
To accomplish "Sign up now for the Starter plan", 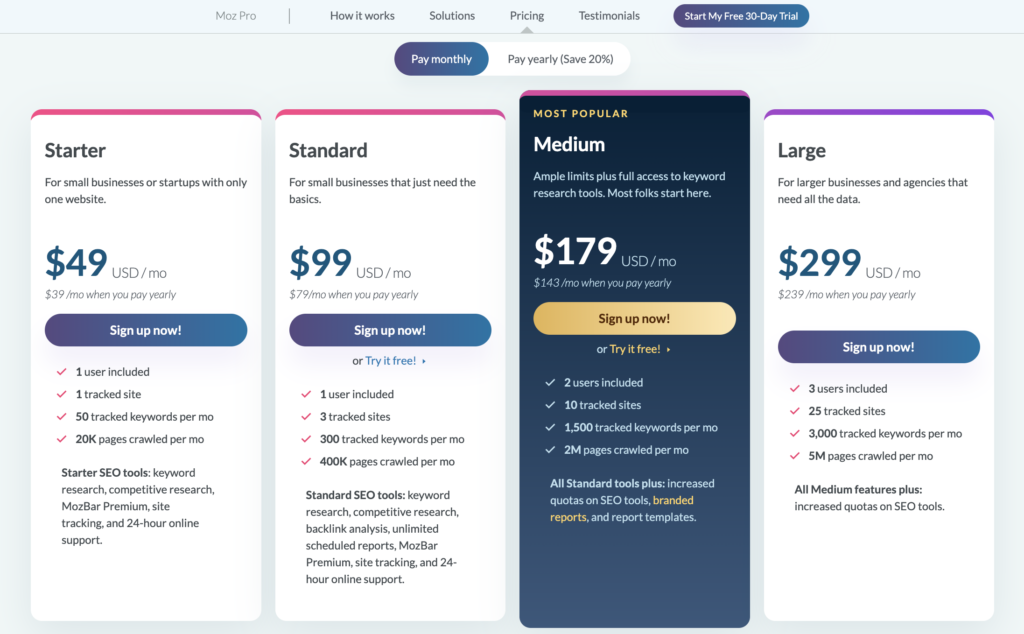I will point(146,330).
